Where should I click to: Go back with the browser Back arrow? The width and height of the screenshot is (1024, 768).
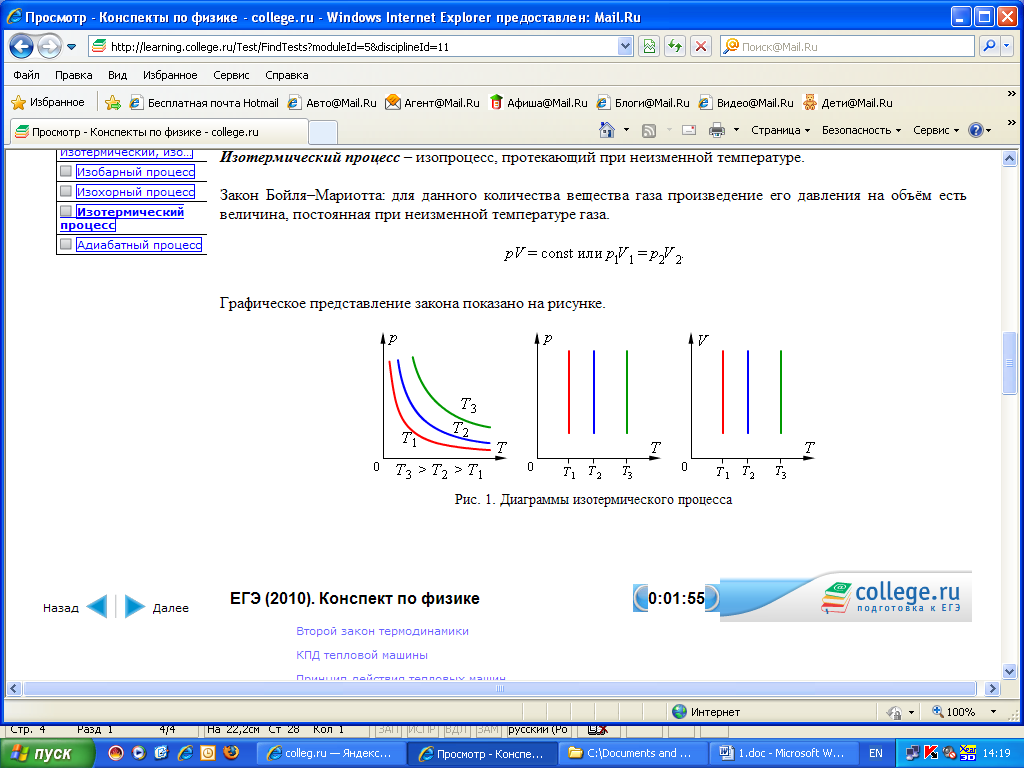(x=21, y=46)
